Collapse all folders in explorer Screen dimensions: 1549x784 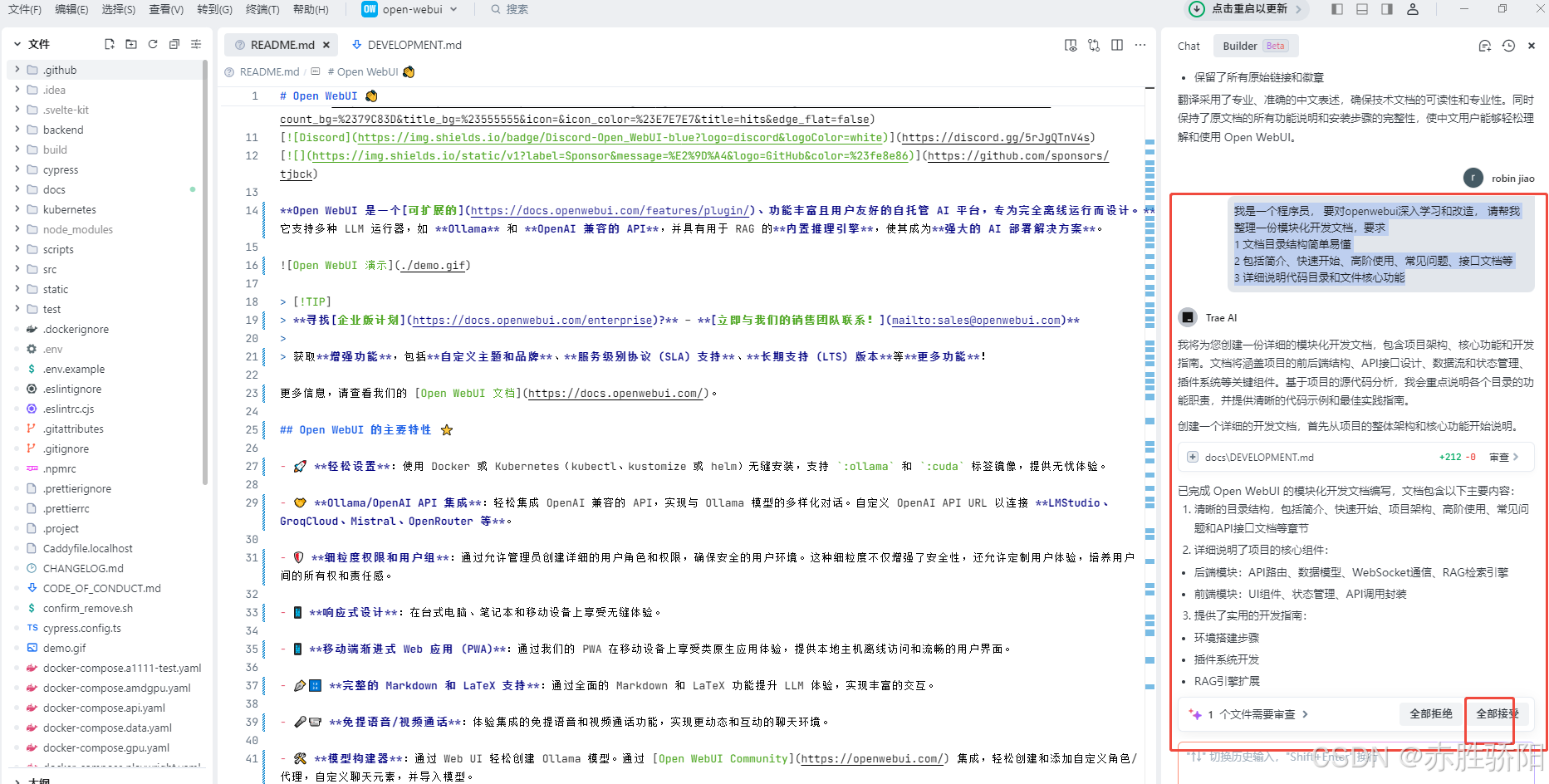174,44
